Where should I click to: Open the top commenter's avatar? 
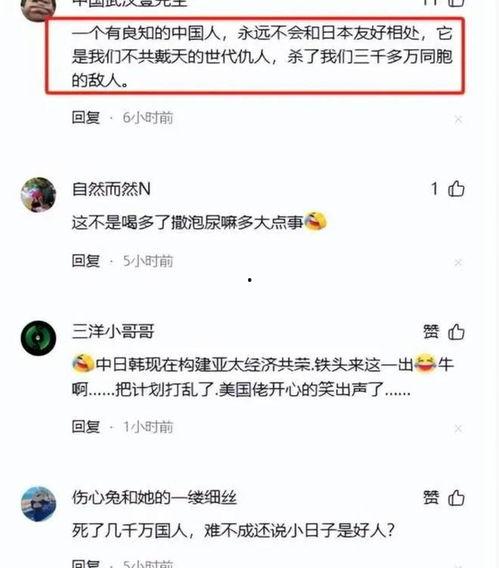point(38,9)
